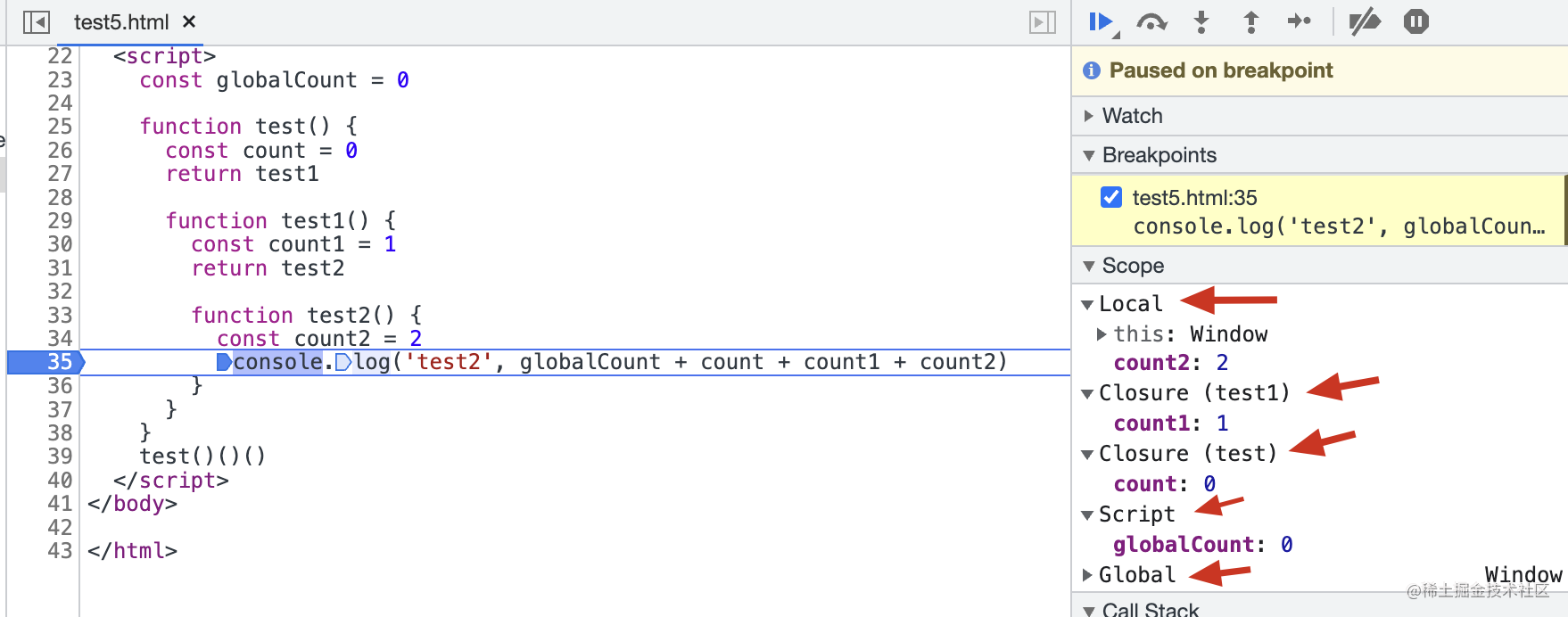Click line number 26 in gutter
The width and height of the screenshot is (1568, 617).
(60, 151)
